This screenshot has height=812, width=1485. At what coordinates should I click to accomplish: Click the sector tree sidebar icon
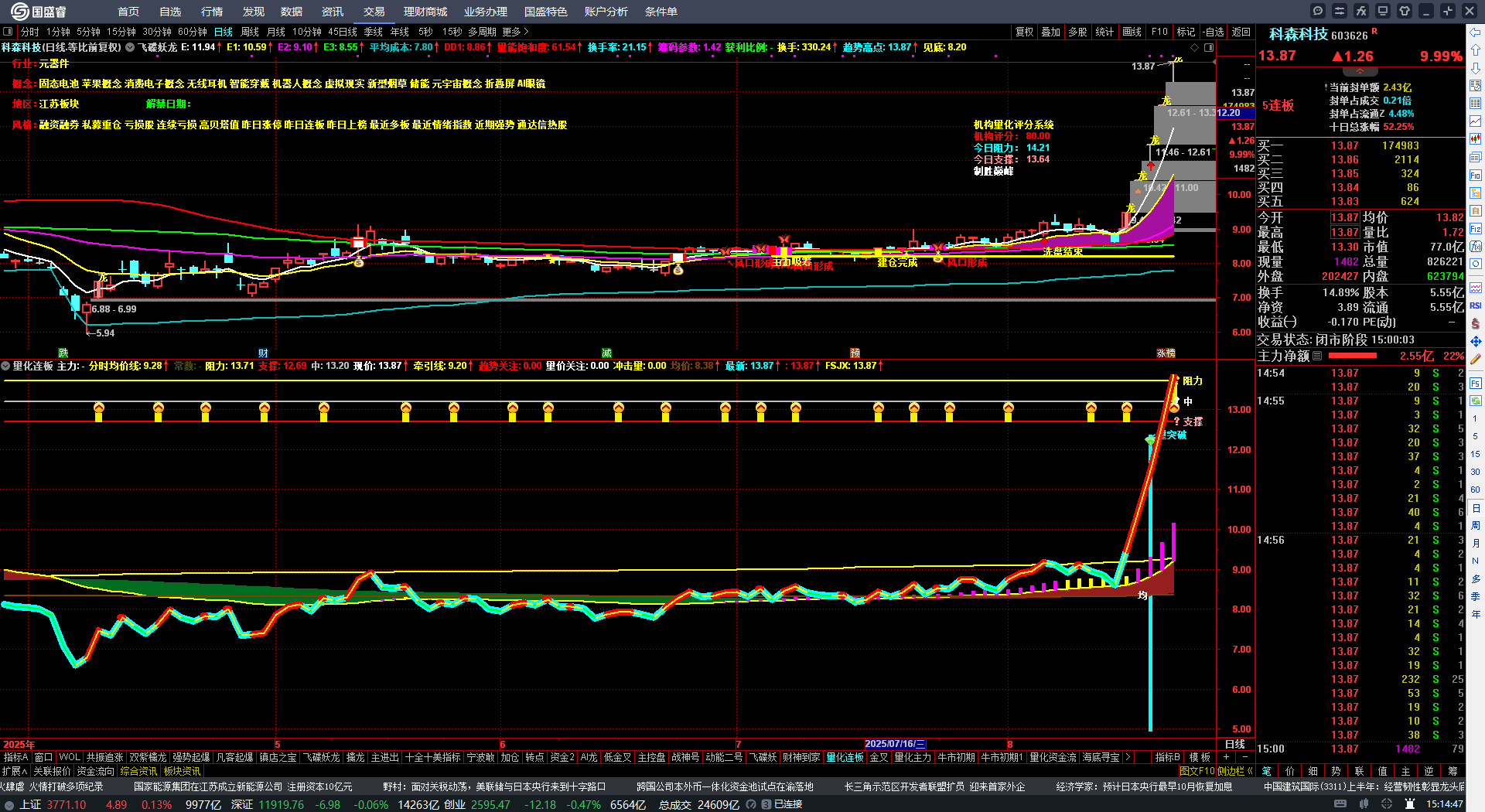point(1476,193)
